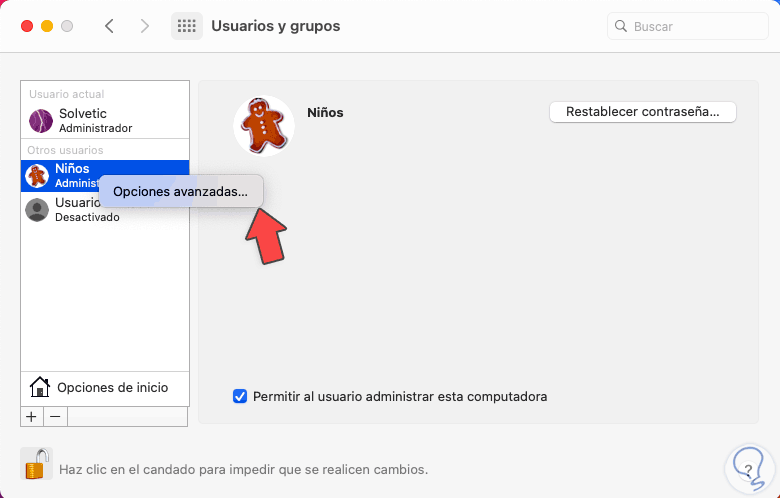The width and height of the screenshot is (780, 498).
Task: Go back with the left chevron
Action: (x=109, y=26)
